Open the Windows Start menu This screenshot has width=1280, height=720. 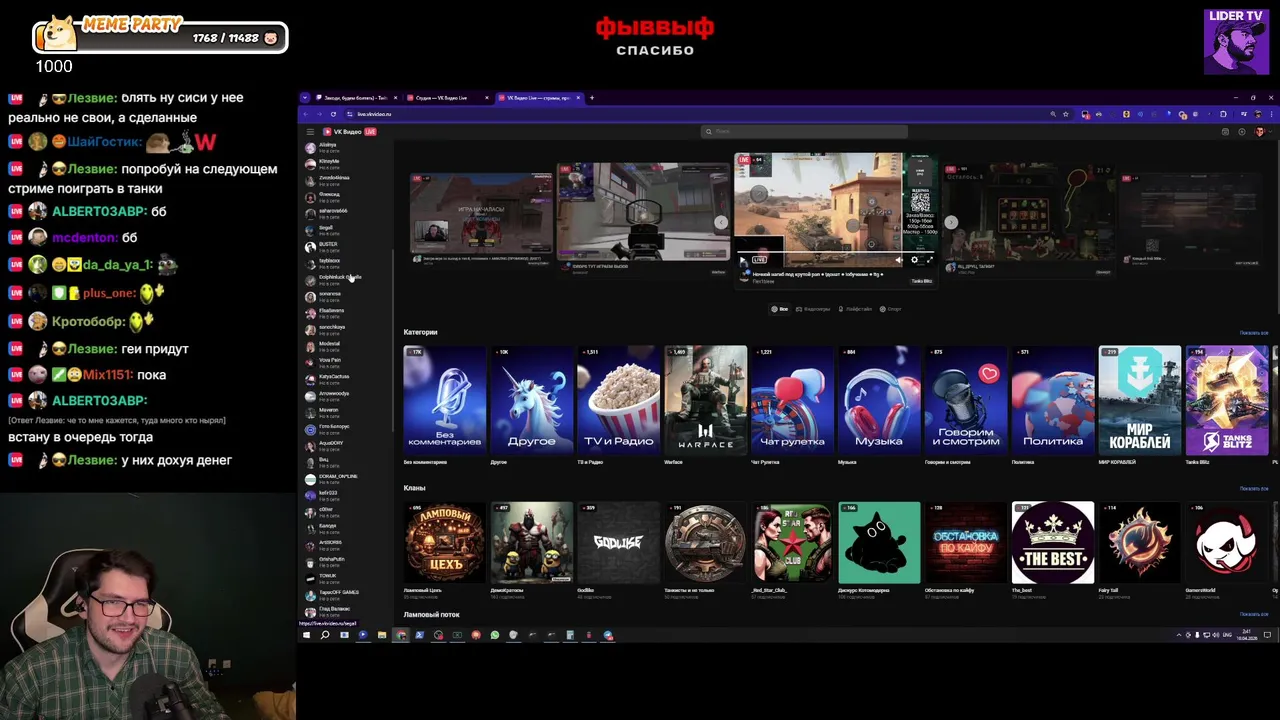pos(306,635)
